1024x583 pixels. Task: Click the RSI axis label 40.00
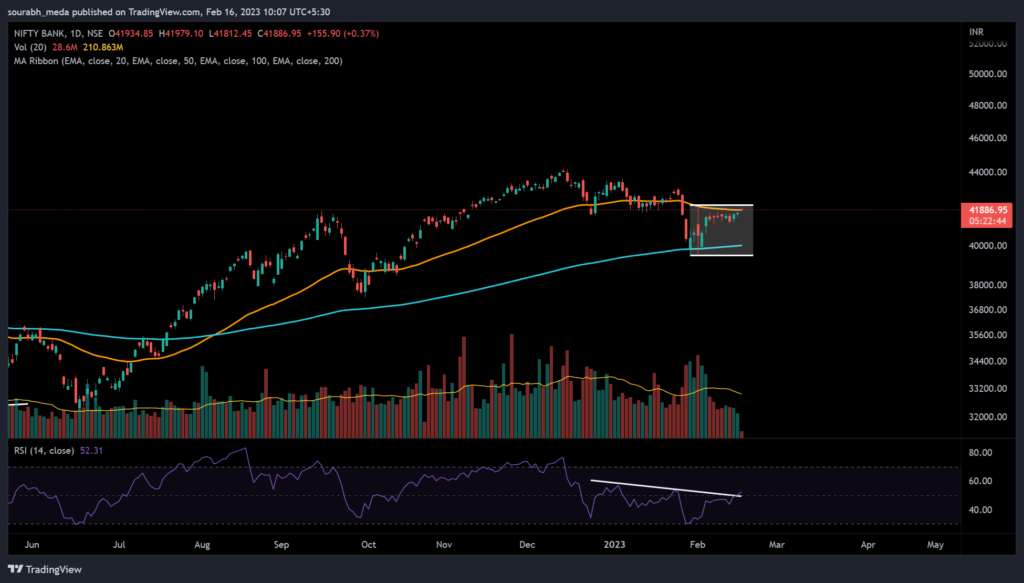(981, 510)
